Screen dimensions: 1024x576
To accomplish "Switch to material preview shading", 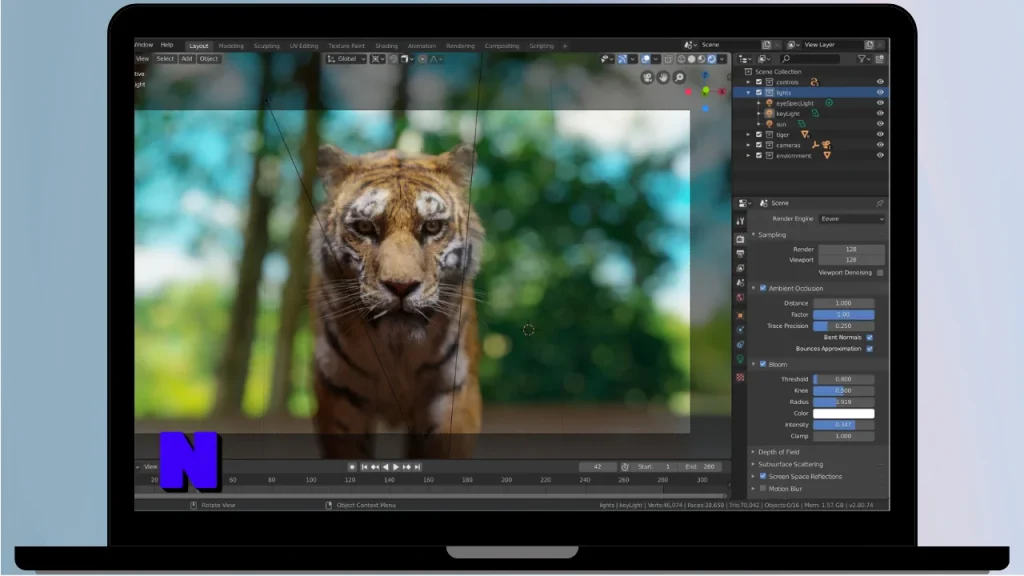I will [x=701, y=59].
